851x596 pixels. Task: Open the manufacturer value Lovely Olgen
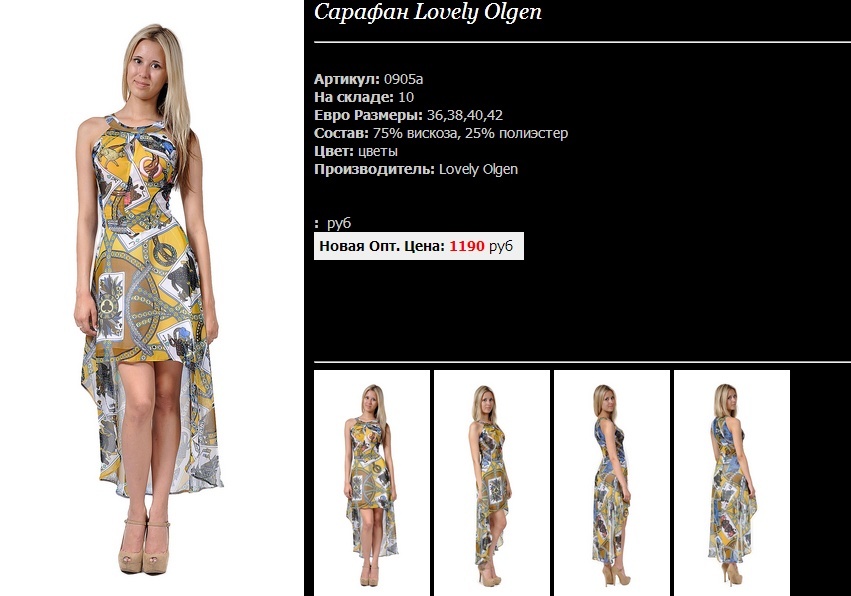click(x=478, y=169)
